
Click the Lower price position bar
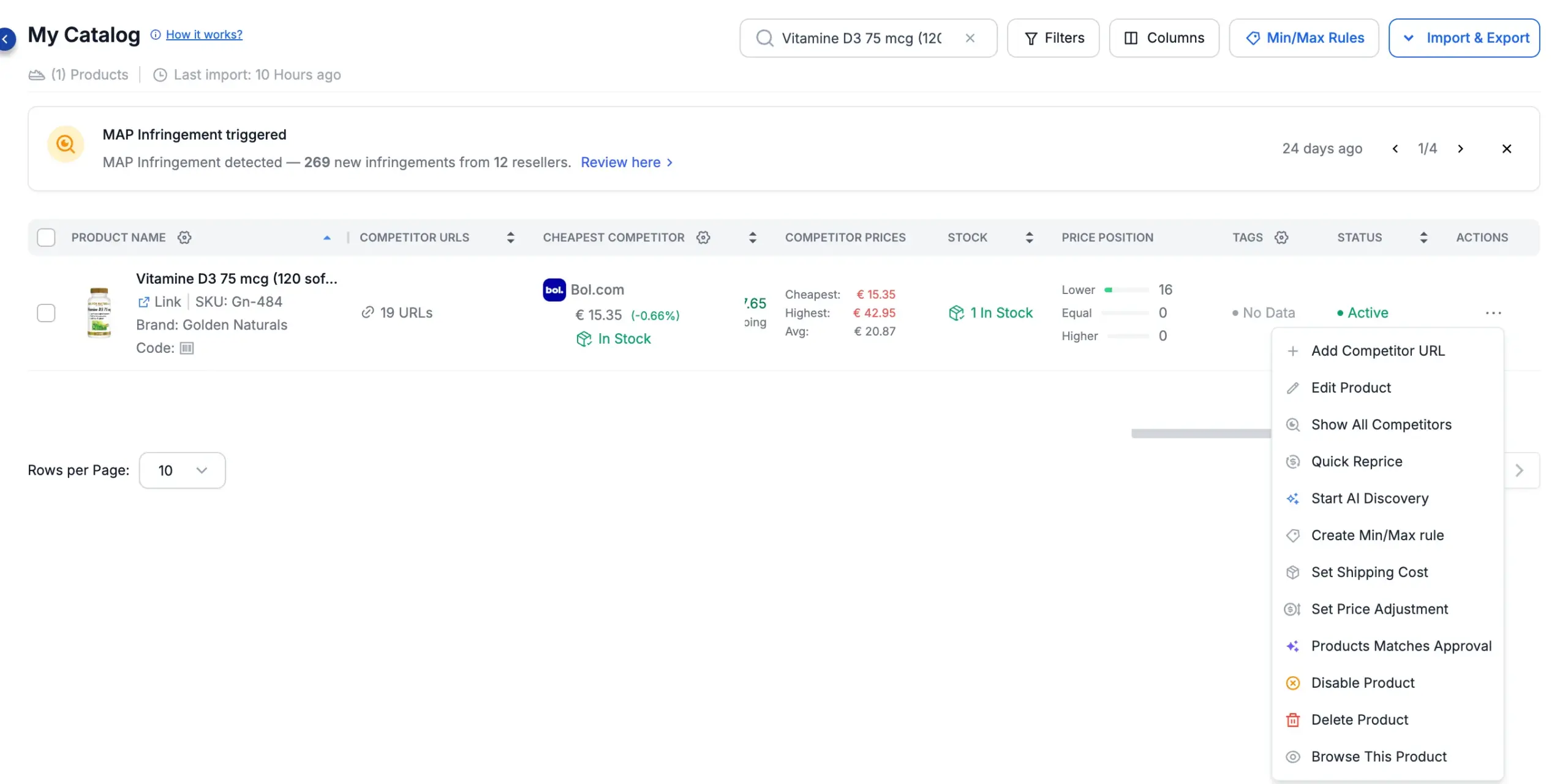1126,290
